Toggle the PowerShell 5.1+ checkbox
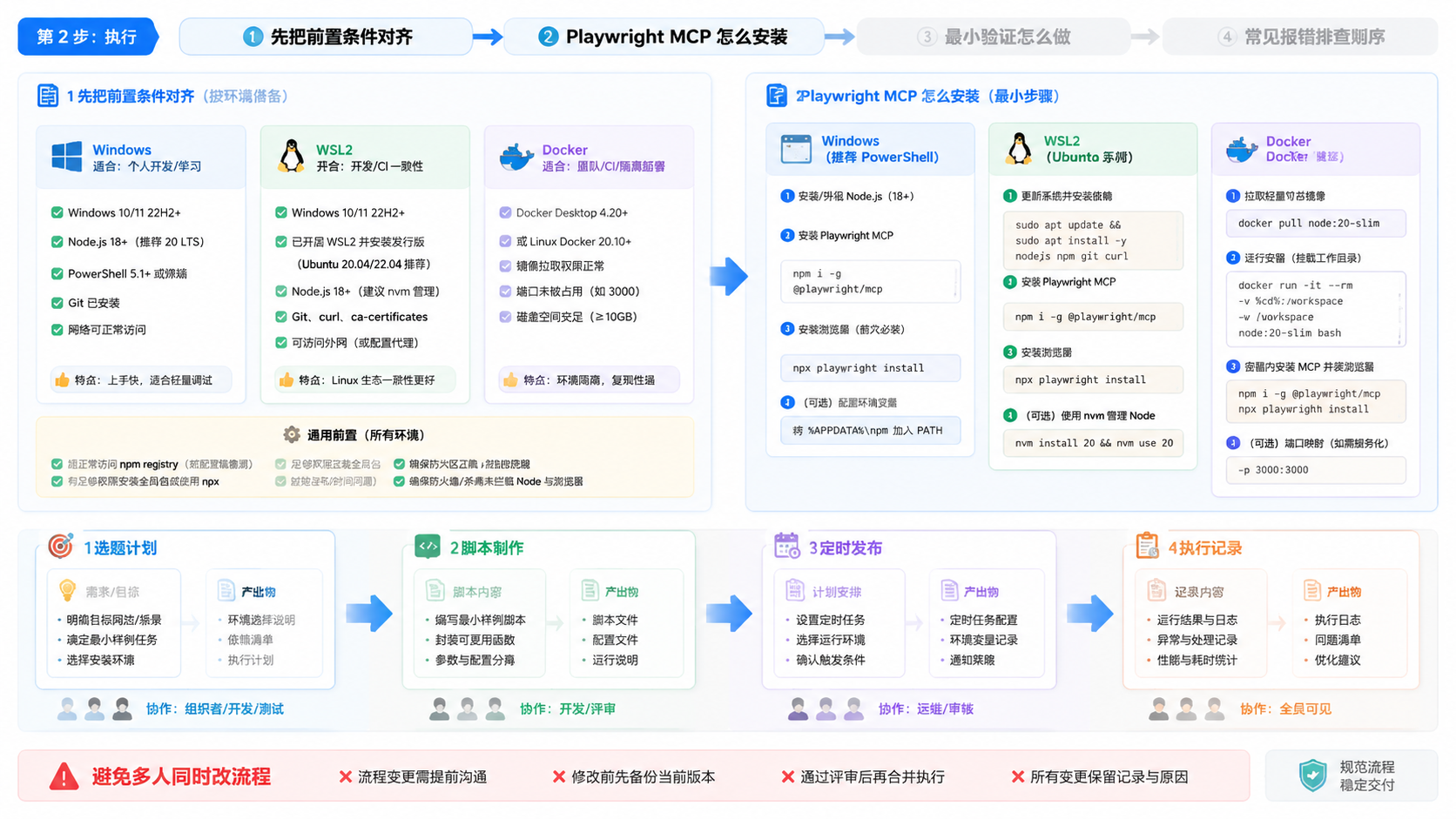 57,273
